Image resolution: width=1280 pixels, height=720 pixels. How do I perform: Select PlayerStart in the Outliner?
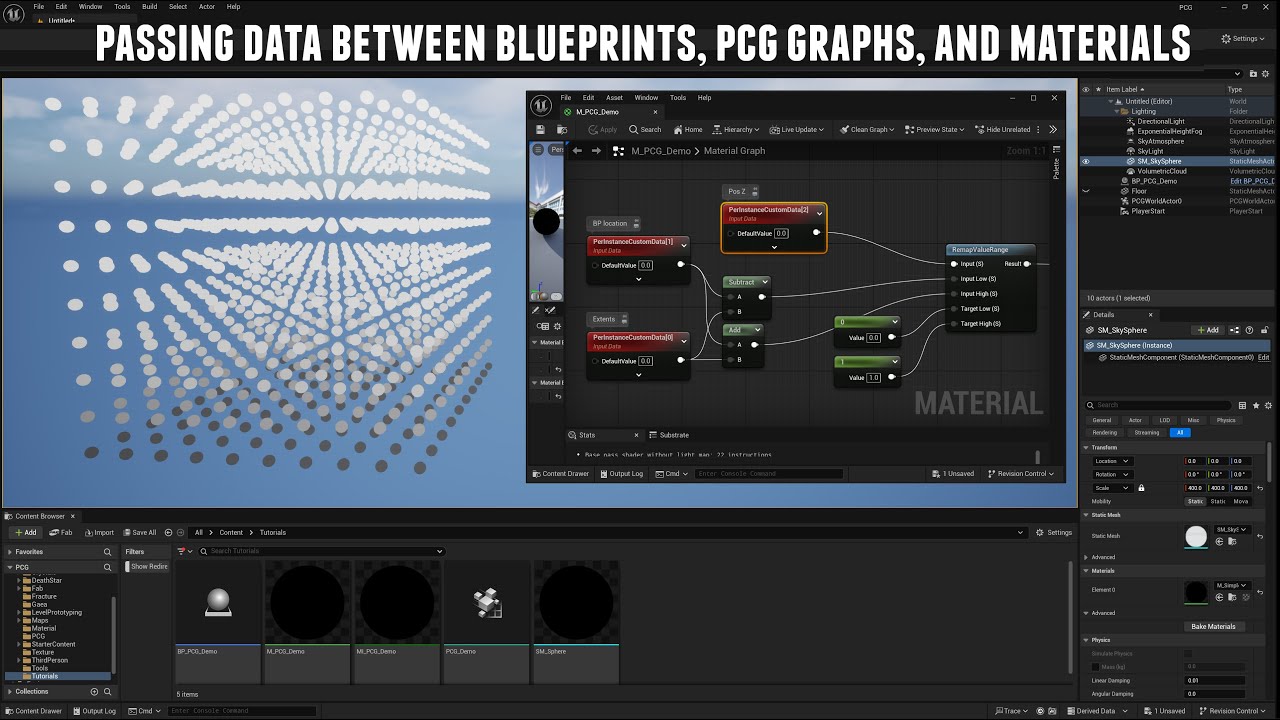(x=1148, y=211)
